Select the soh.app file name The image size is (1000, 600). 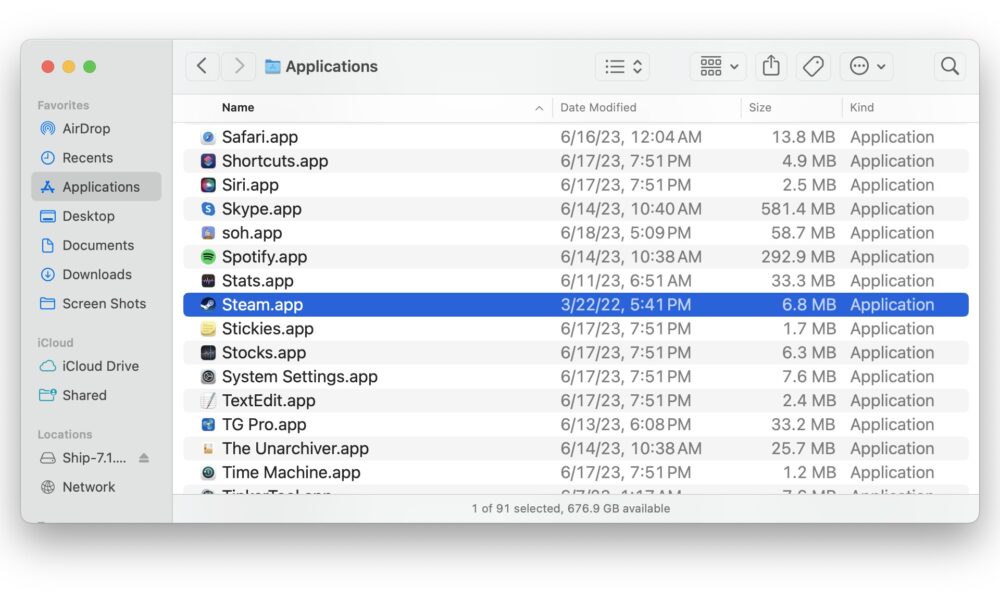click(252, 233)
